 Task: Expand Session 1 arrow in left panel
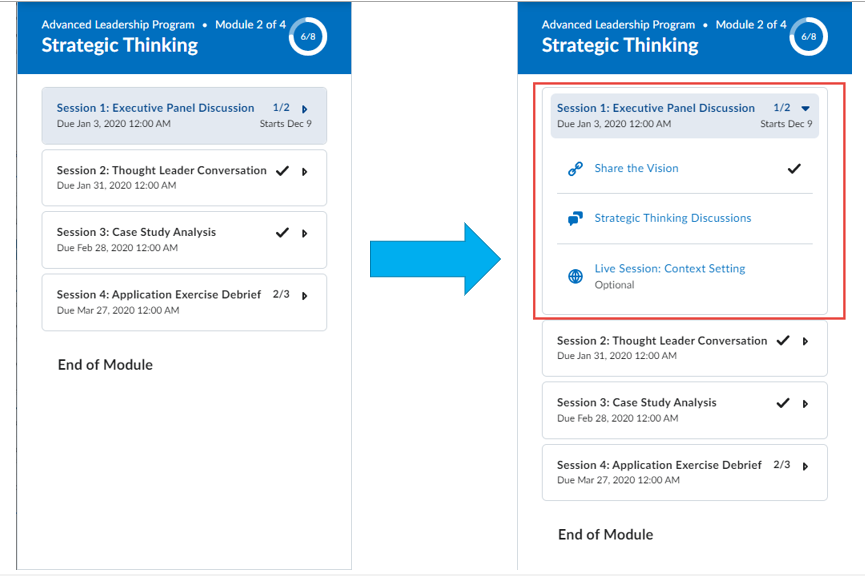[305, 109]
